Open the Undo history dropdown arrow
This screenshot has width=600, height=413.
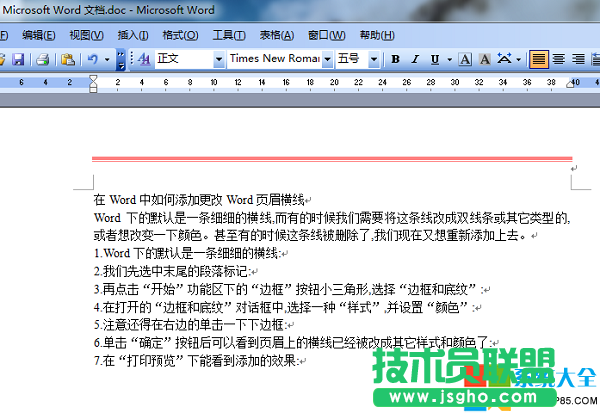[x=107, y=60]
